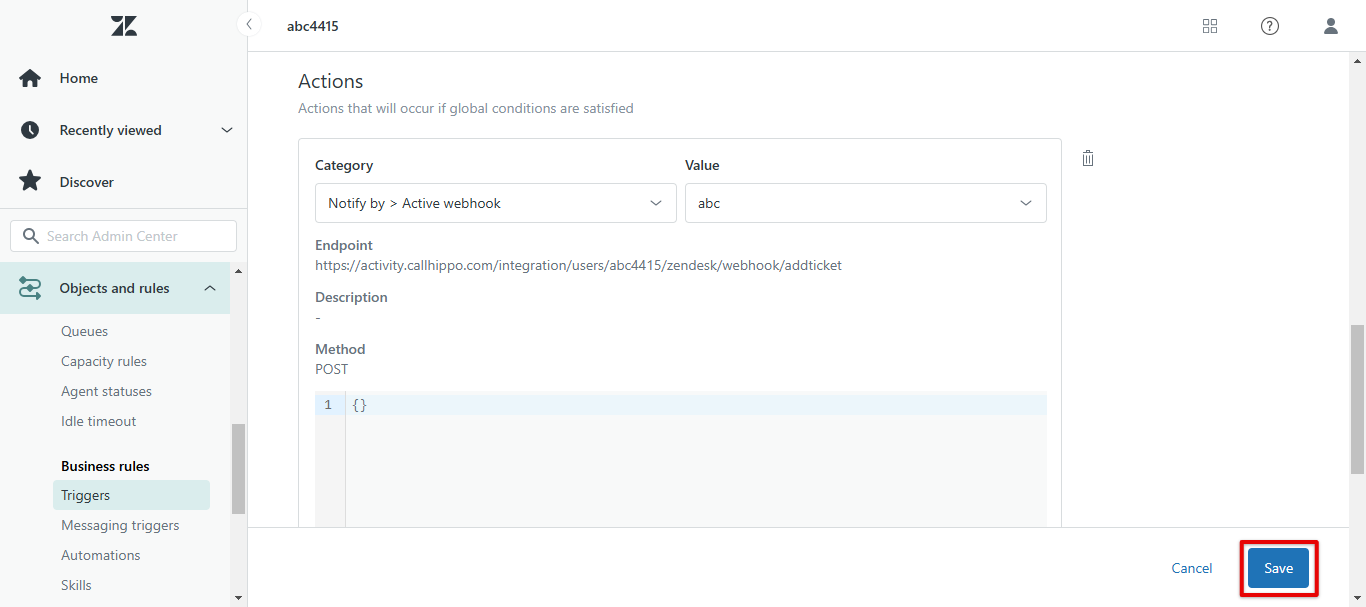Open Agent statuses page
This screenshot has height=607, width=1366.
106,391
